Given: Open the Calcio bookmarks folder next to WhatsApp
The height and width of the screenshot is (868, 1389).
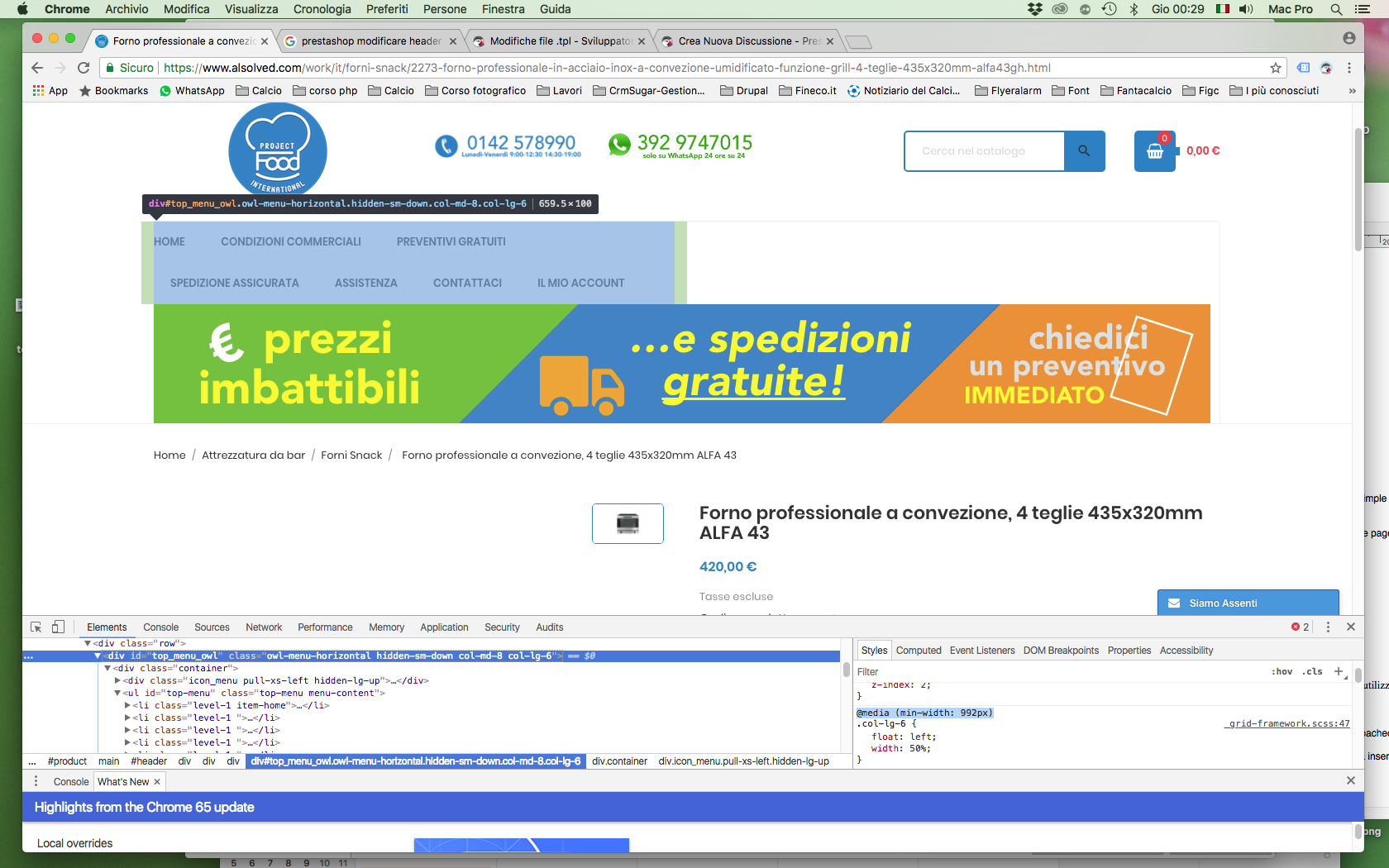Looking at the screenshot, I should point(259,91).
